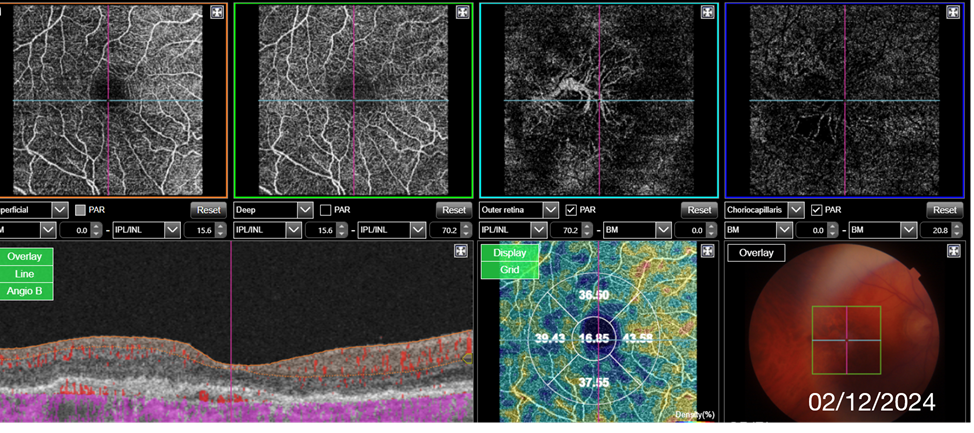Click the date 02/12/2024 label

(x=872, y=402)
